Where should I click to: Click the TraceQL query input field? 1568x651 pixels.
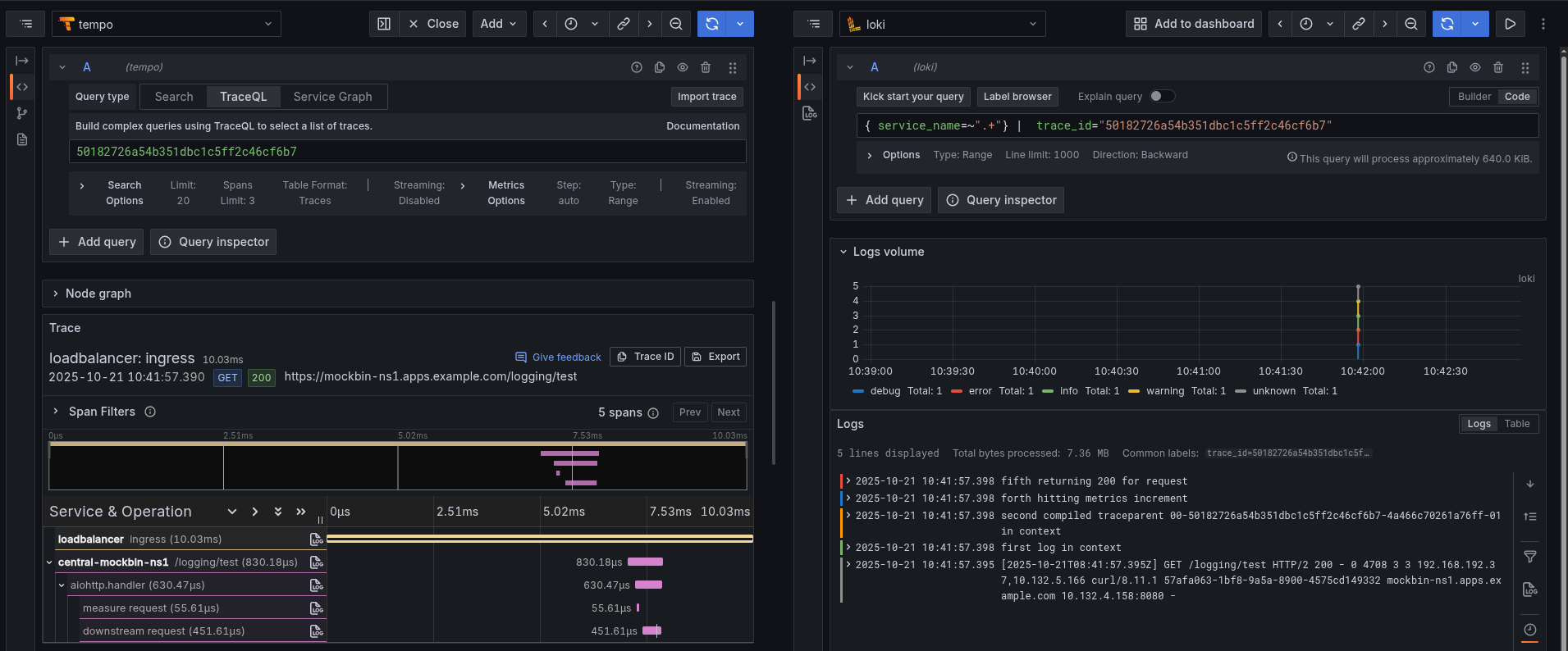407,152
